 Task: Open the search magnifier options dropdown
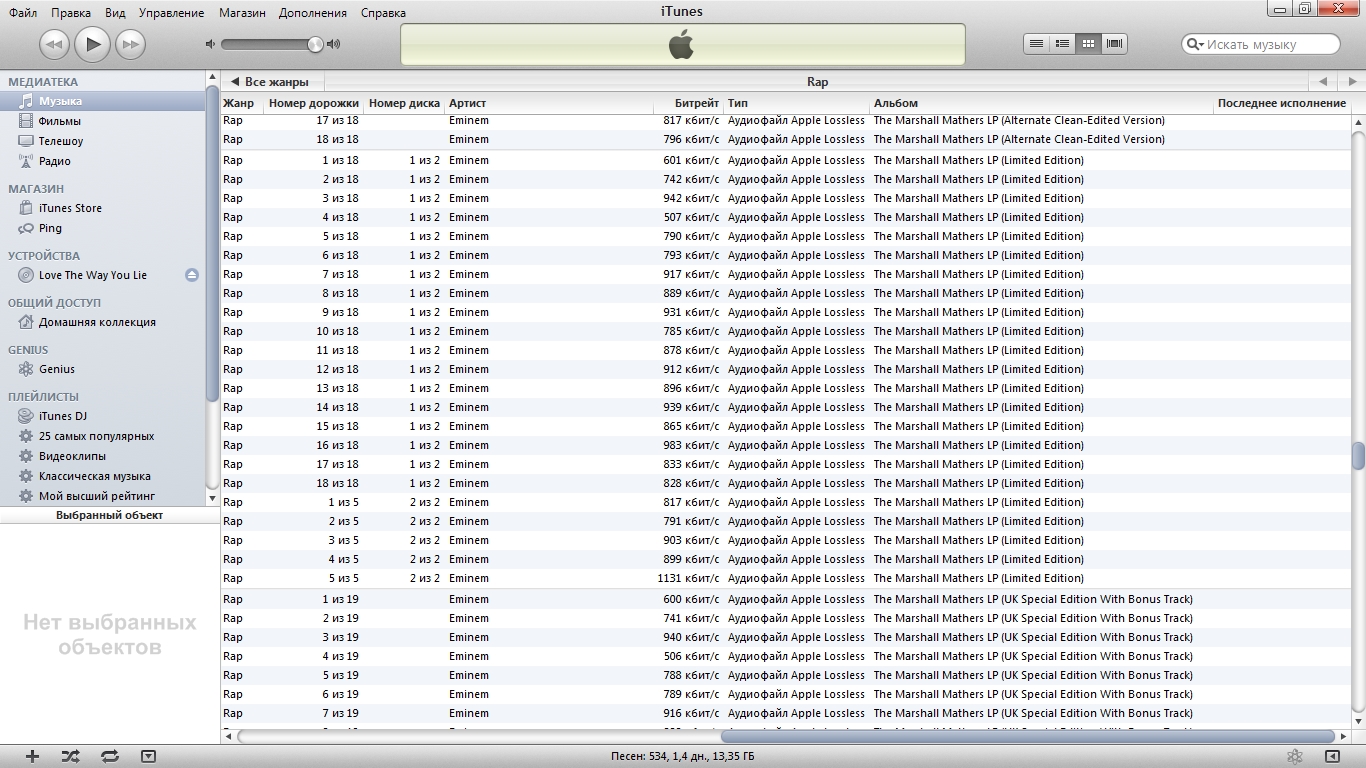[x=1194, y=44]
